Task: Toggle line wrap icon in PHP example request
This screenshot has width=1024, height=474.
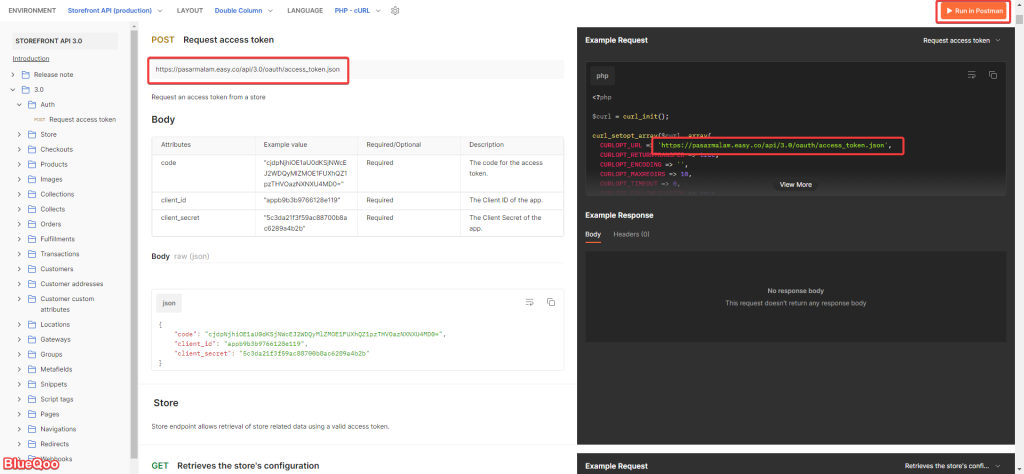Action: (971, 75)
